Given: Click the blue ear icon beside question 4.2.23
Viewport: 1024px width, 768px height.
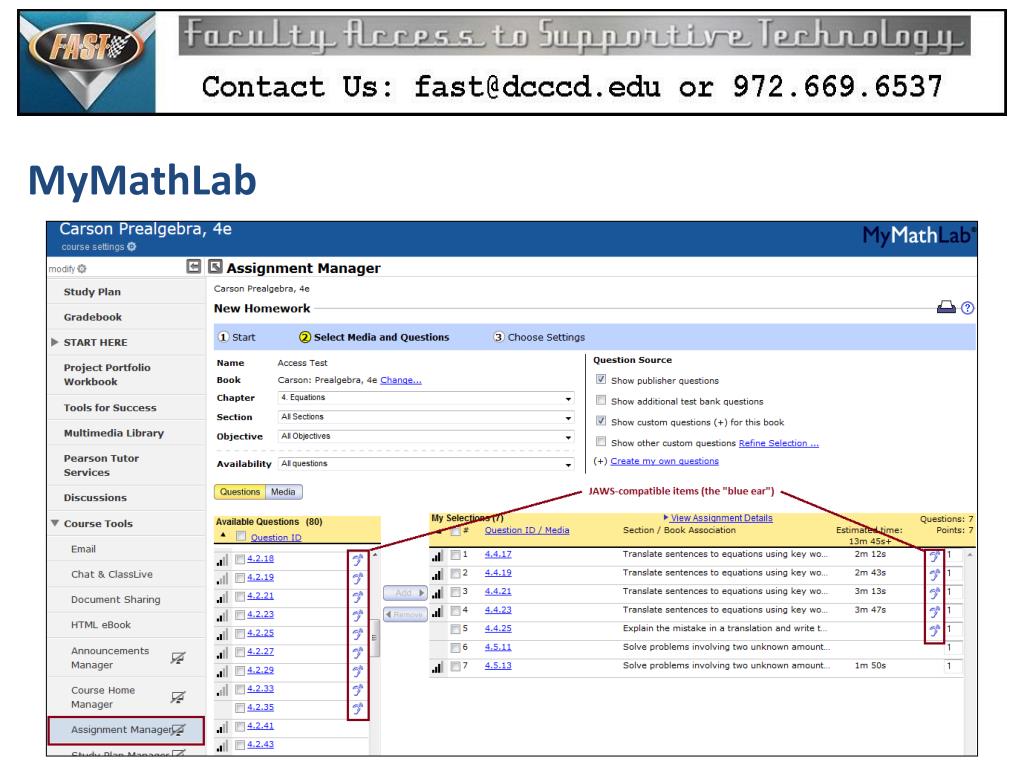Looking at the screenshot, I should [358, 615].
